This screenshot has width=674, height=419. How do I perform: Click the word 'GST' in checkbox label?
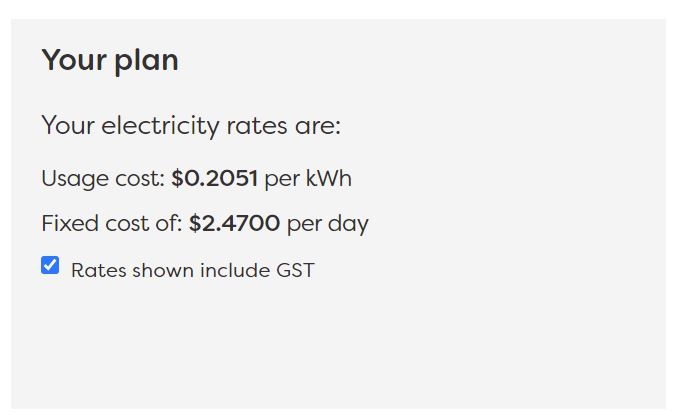295,270
